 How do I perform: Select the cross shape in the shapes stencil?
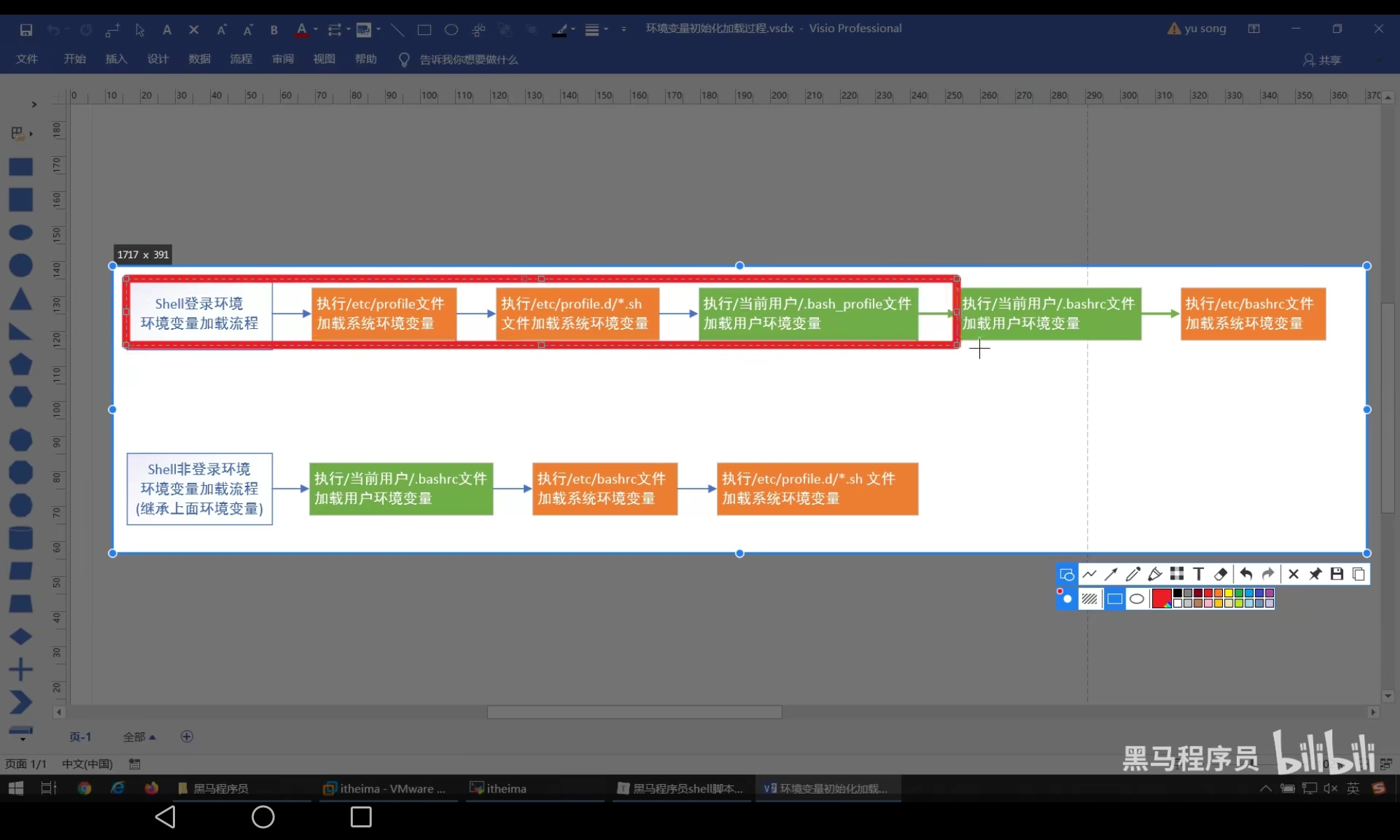pyautogui.click(x=20, y=669)
